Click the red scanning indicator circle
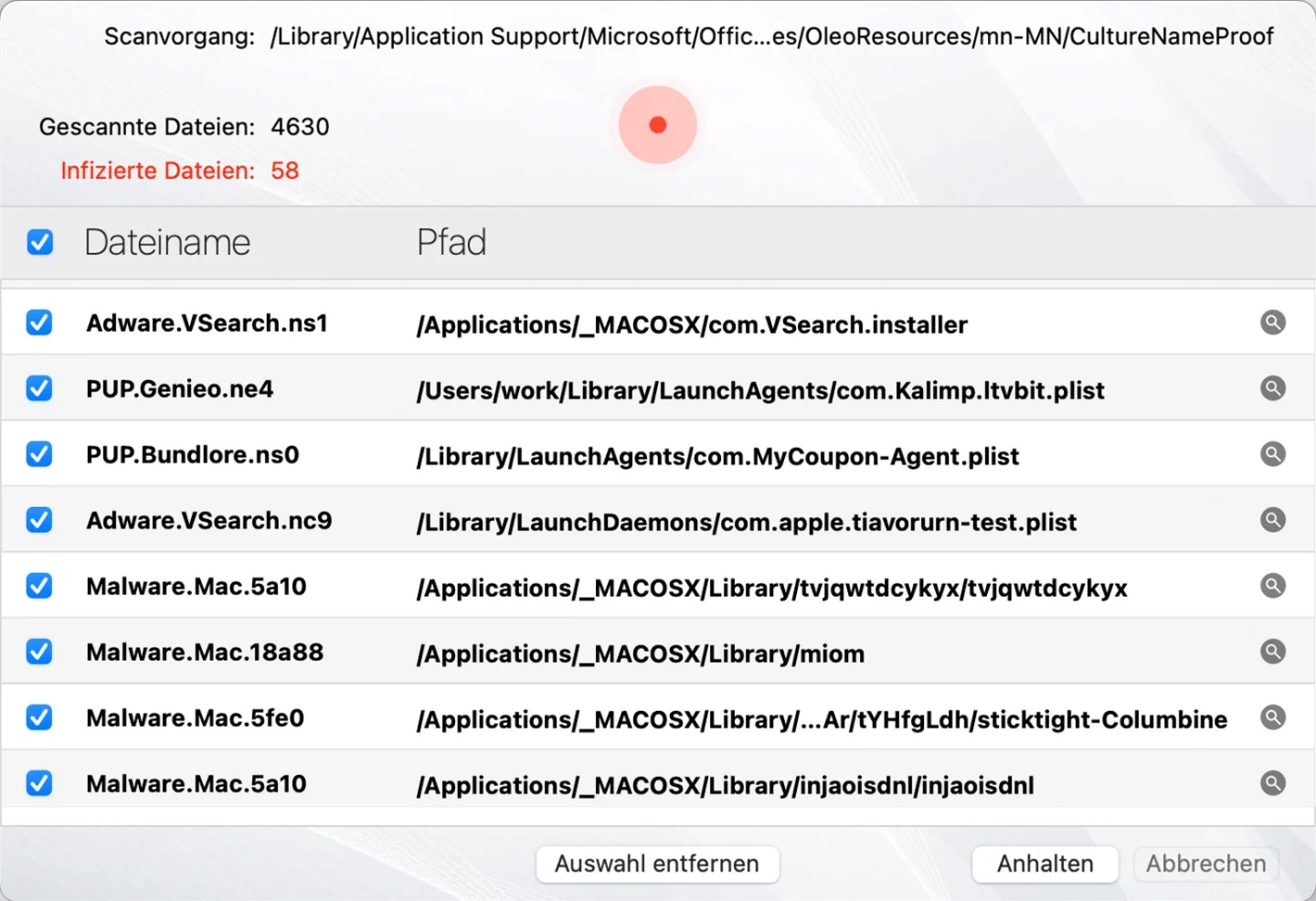Viewport: 1316px width, 901px height. point(658,125)
